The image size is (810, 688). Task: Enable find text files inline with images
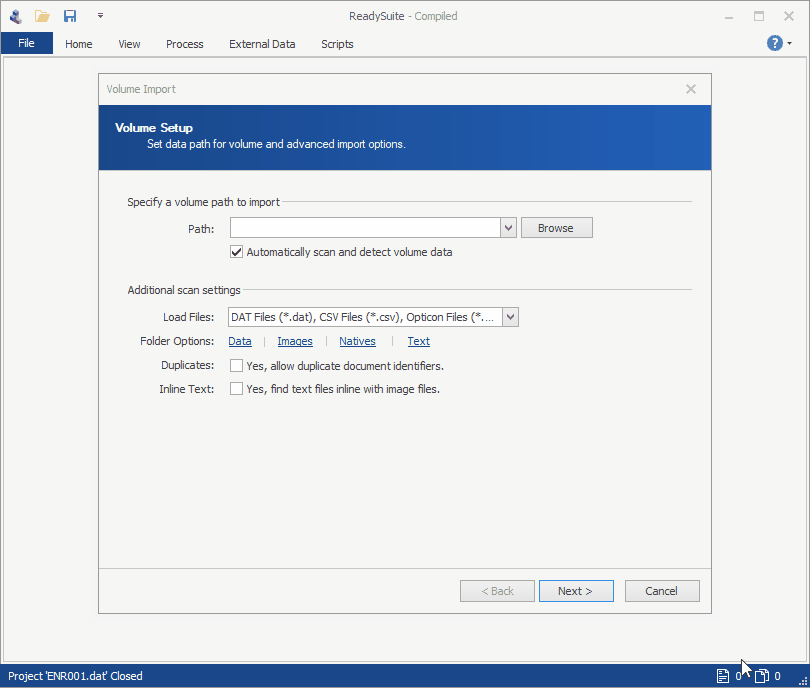(x=236, y=388)
